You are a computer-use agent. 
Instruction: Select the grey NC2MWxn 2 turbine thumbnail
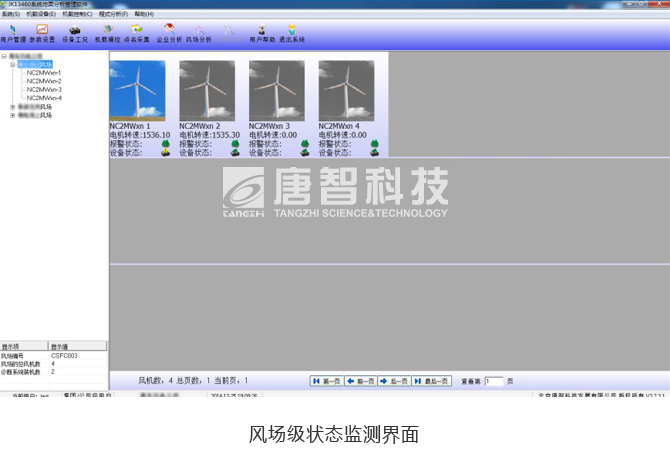[x=207, y=91]
